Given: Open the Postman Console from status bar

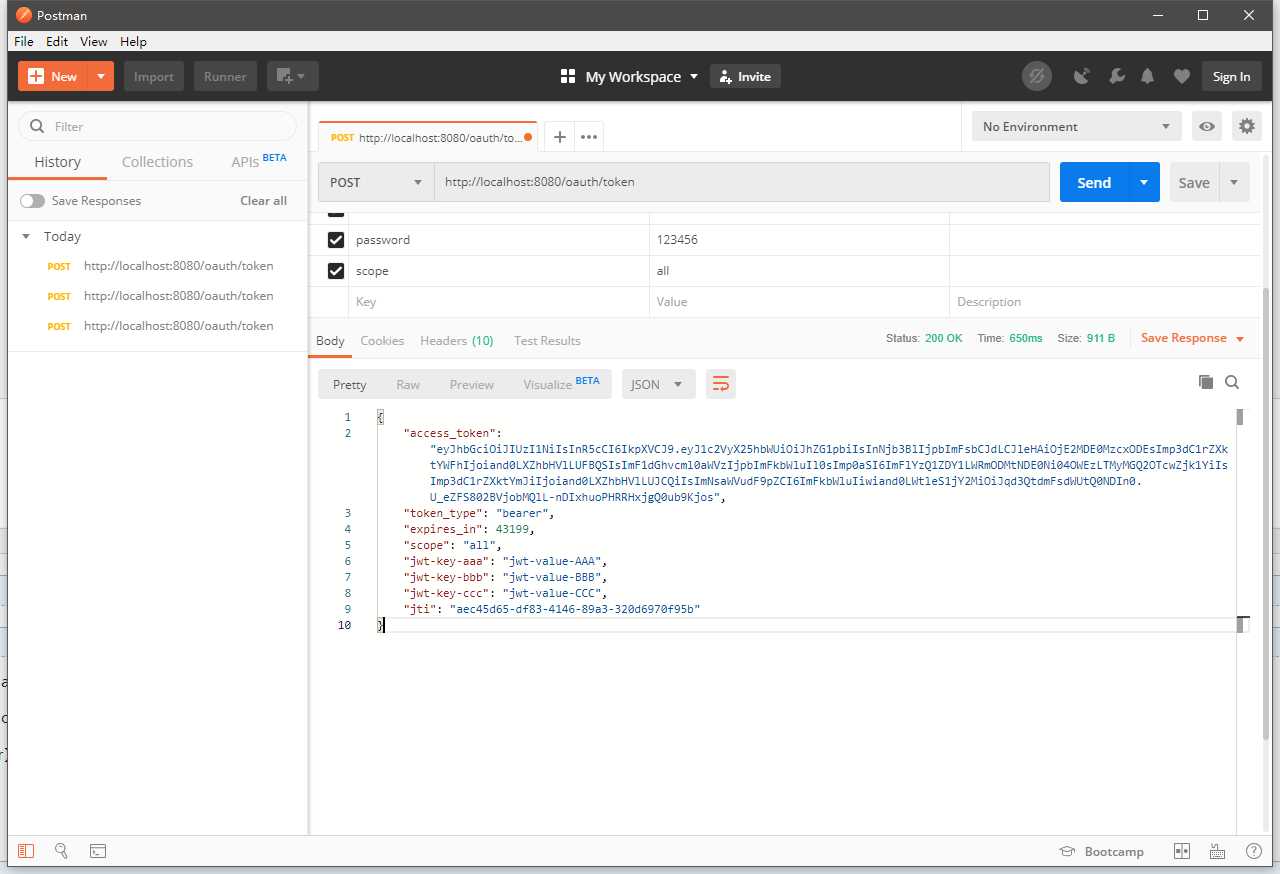Looking at the screenshot, I should click(x=98, y=851).
